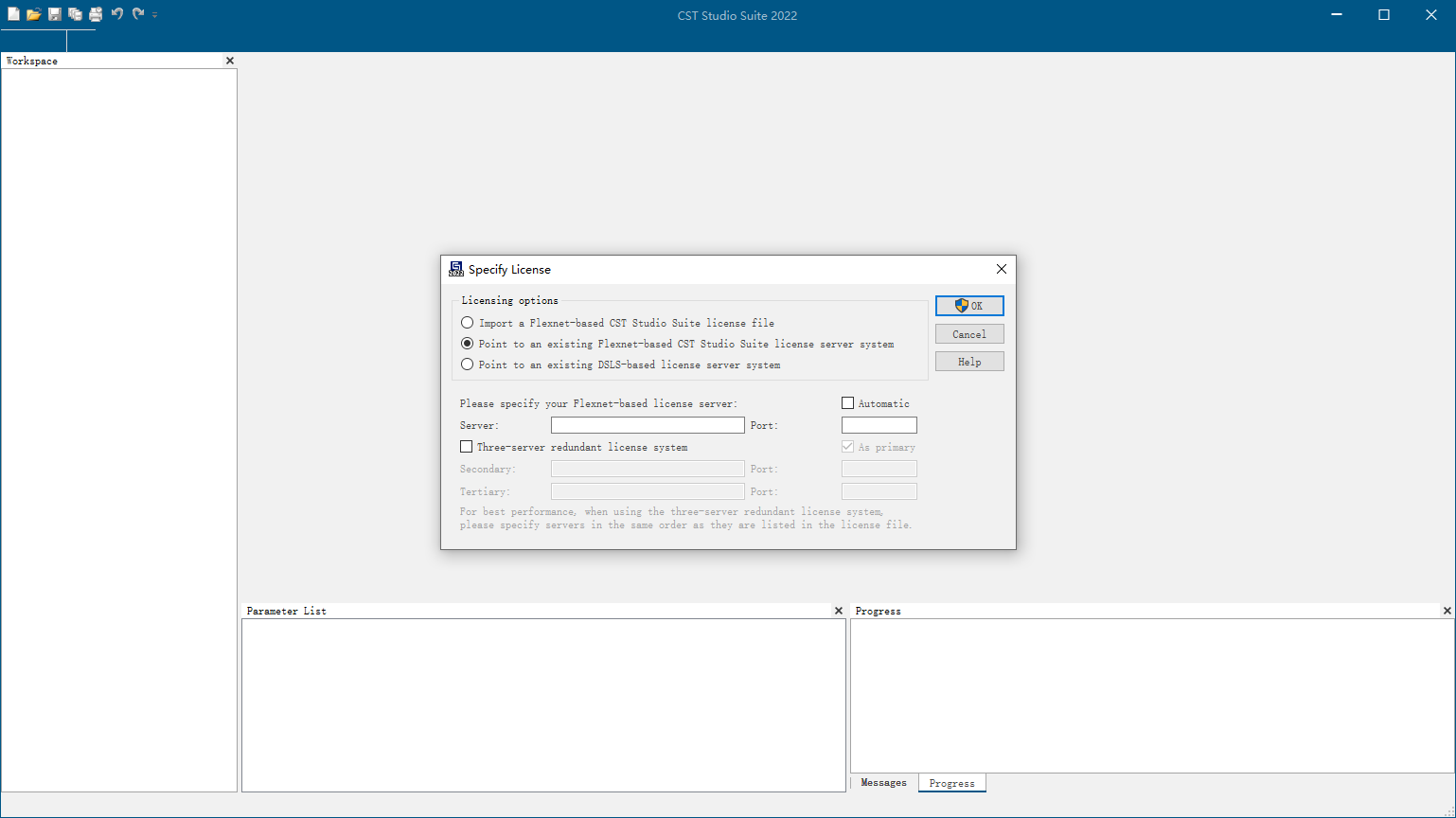Switch to the Messages tab
Viewport: 1456px width, 818px height.
pyautogui.click(x=883, y=783)
